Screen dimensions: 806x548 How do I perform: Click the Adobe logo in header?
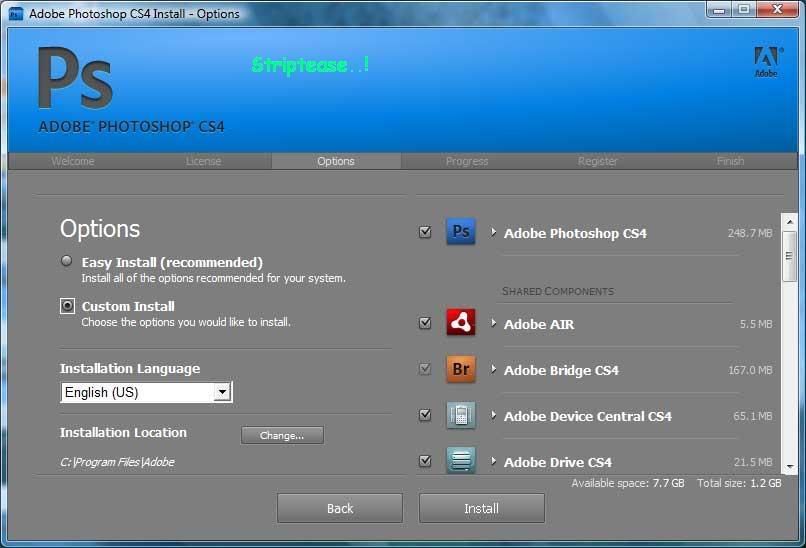pos(766,62)
